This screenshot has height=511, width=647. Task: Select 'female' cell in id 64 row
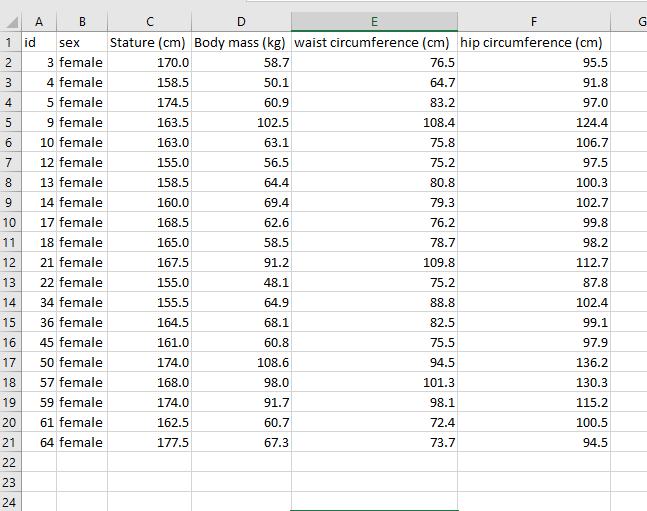82,442
